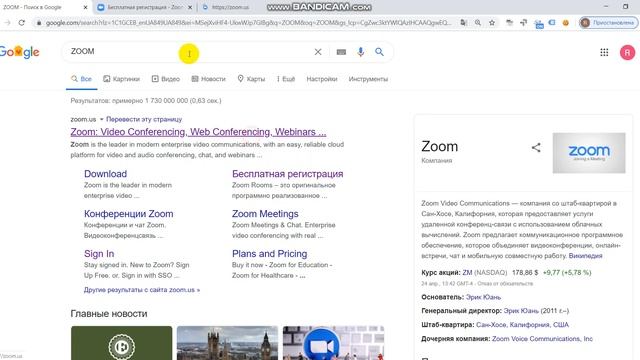Expand the dropdown arrow next to zoom.us
The image size is (640, 360).
pos(102,120)
